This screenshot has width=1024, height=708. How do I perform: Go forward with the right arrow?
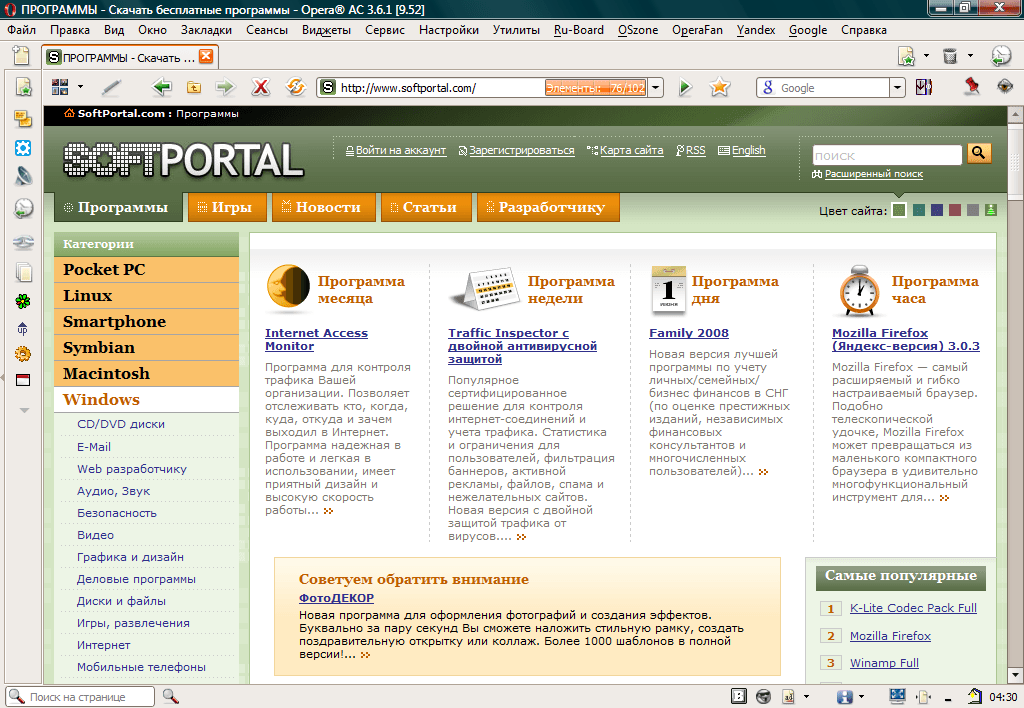click(x=225, y=87)
